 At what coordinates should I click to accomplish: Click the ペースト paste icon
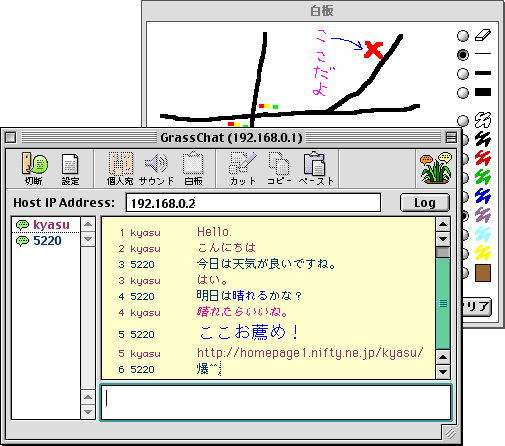coord(316,168)
